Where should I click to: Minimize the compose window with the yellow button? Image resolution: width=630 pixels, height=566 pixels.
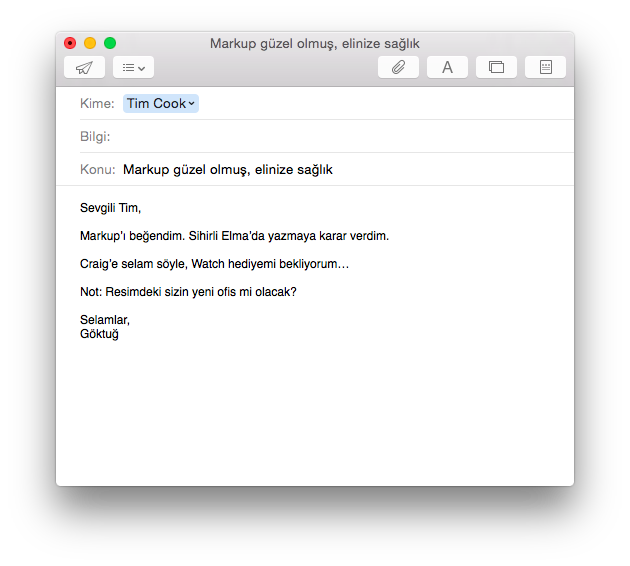[90, 43]
